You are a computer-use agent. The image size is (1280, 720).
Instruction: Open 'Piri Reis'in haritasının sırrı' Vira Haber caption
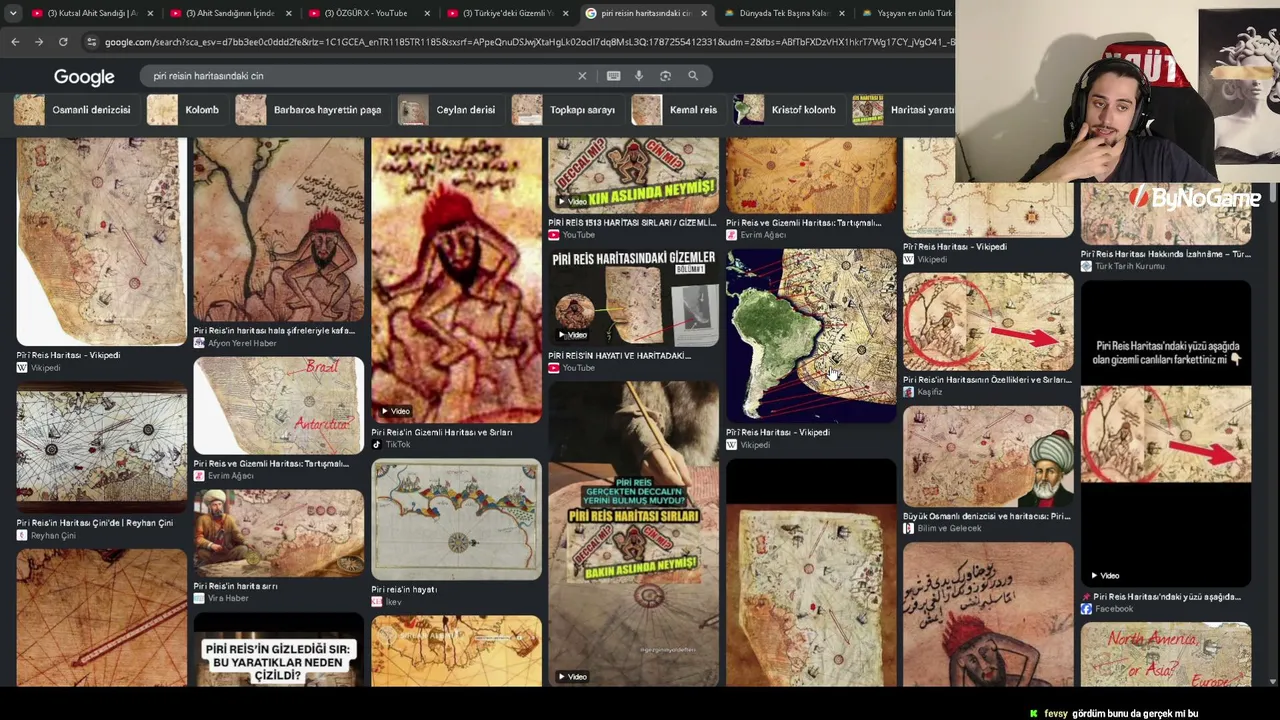(236, 587)
